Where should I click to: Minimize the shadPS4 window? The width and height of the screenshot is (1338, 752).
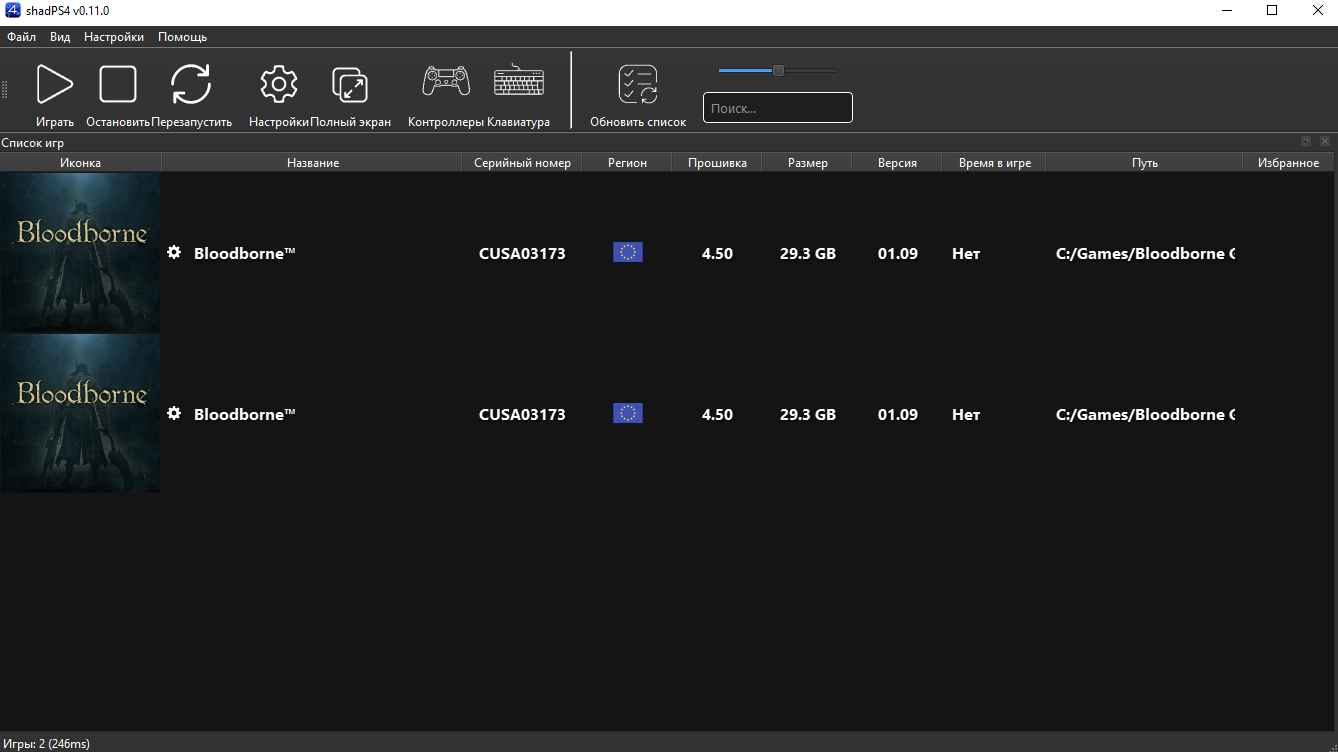click(1227, 10)
